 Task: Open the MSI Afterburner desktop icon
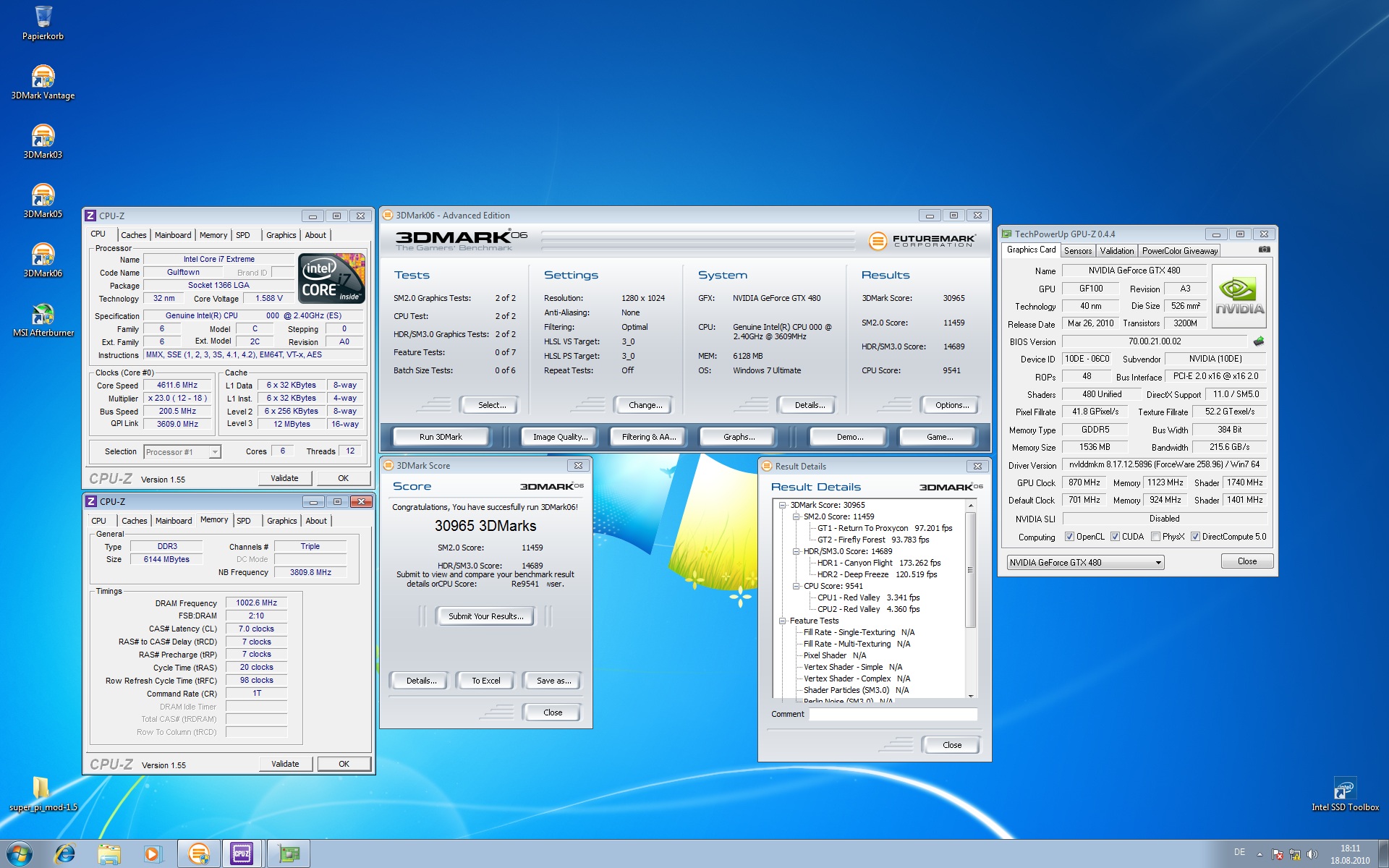(x=43, y=319)
